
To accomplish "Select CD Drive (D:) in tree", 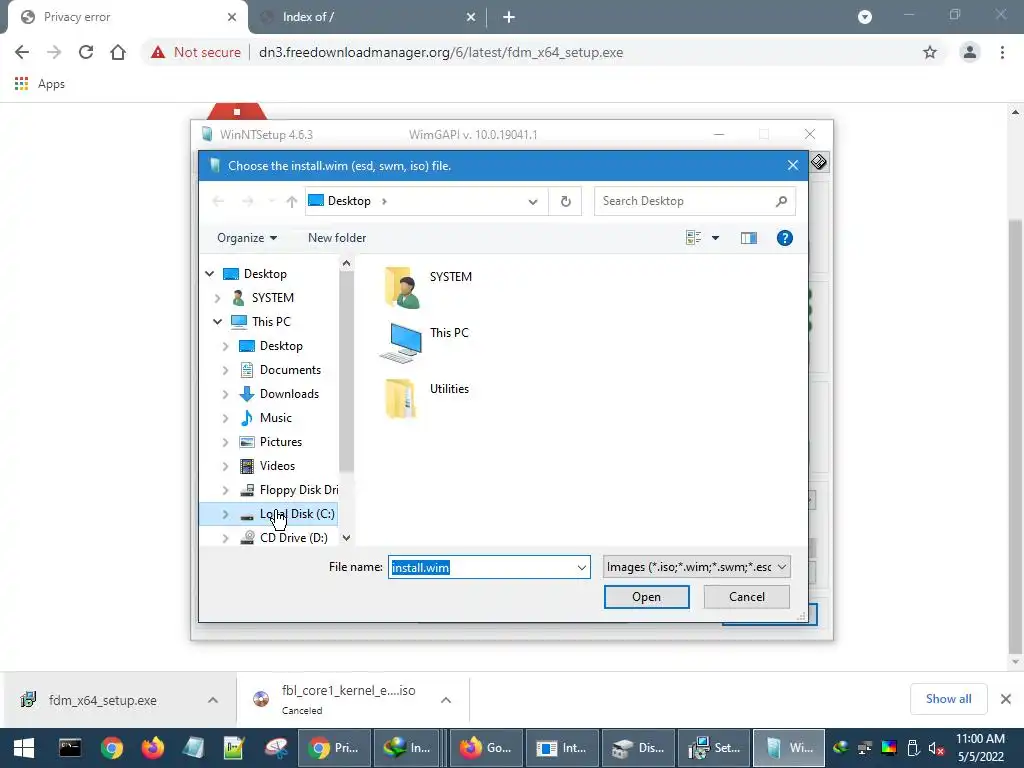I will (293, 538).
